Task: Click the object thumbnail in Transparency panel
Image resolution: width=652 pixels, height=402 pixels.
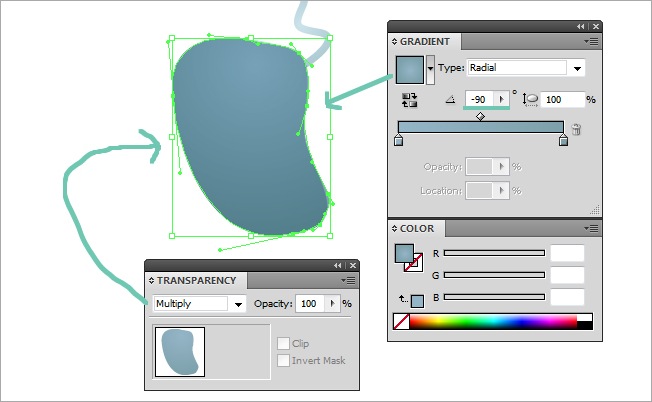Action: click(180, 352)
